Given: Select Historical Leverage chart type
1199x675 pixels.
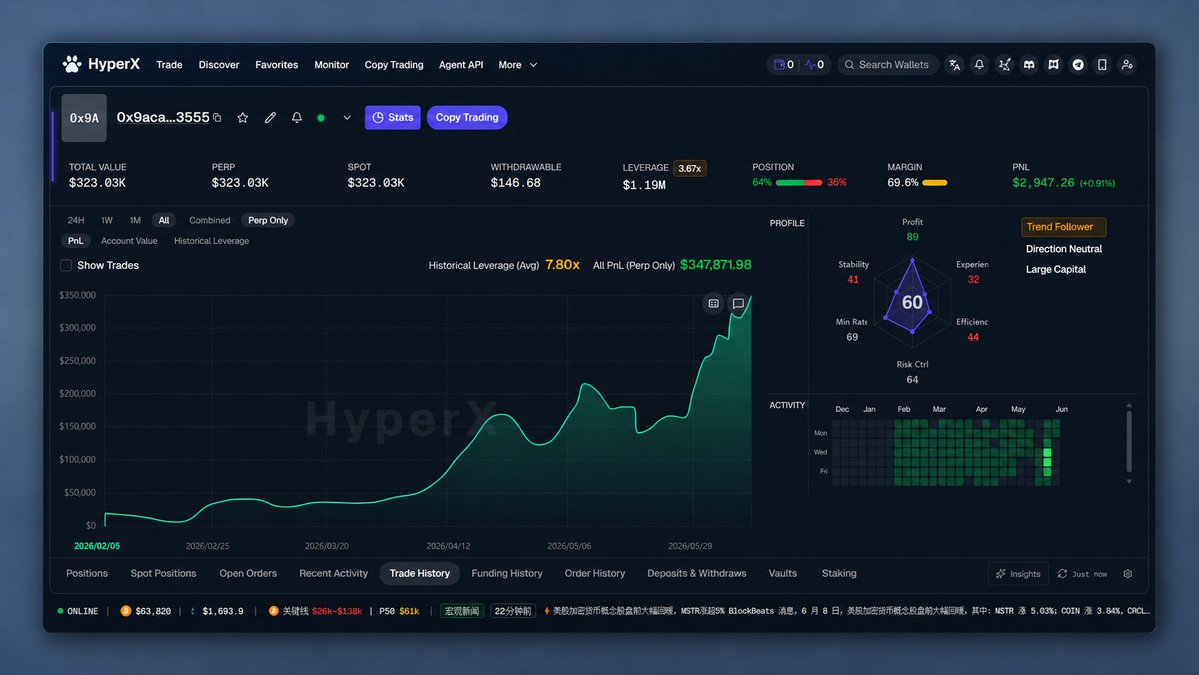Looking at the screenshot, I should click(211, 241).
